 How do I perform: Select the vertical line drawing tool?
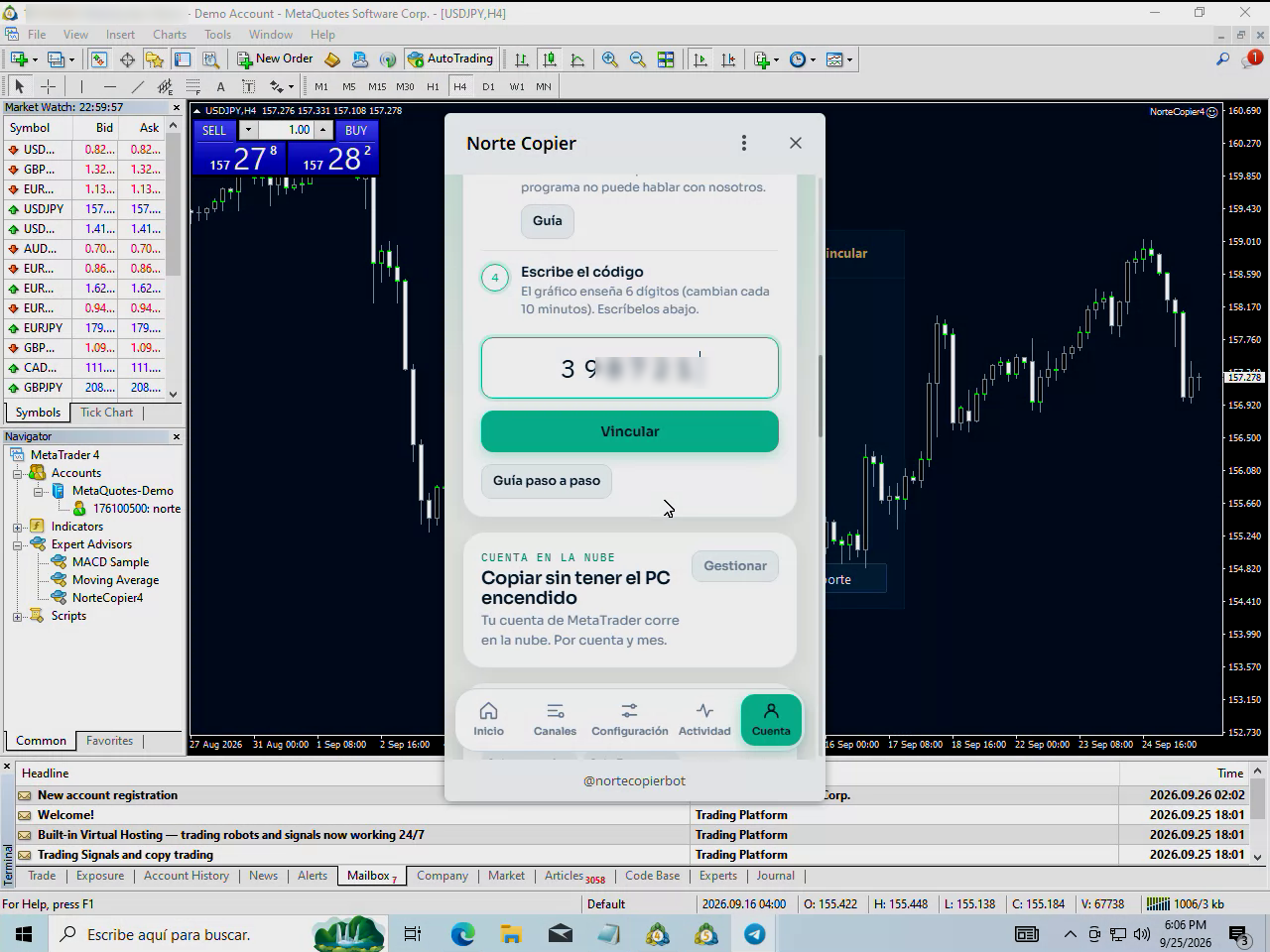(x=81, y=86)
